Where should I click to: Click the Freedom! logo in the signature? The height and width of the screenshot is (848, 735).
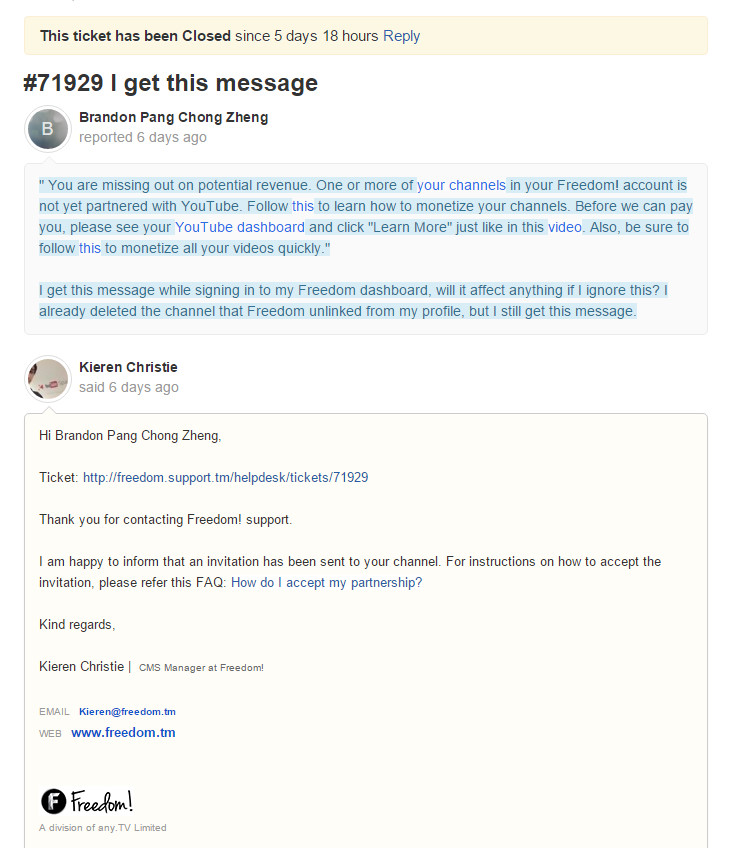pyautogui.click(x=87, y=801)
